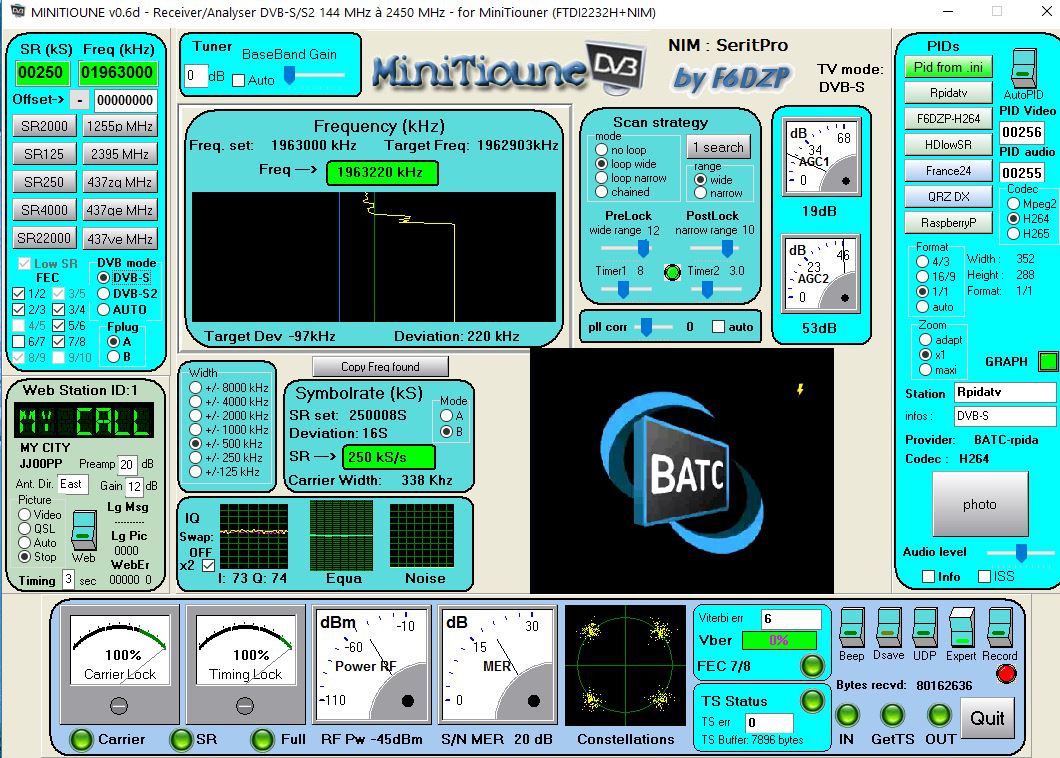Toggle the Web switch icon
The width and height of the screenshot is (1060, 758).
pyautogui.click(x=83, y=531)
